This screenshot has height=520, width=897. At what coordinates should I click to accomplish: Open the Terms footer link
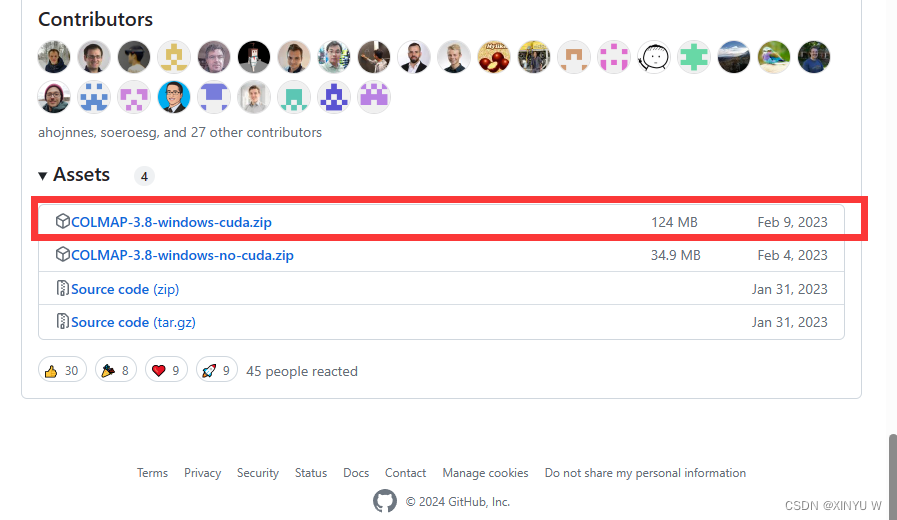pyautogui.click(x=152, y=473)
